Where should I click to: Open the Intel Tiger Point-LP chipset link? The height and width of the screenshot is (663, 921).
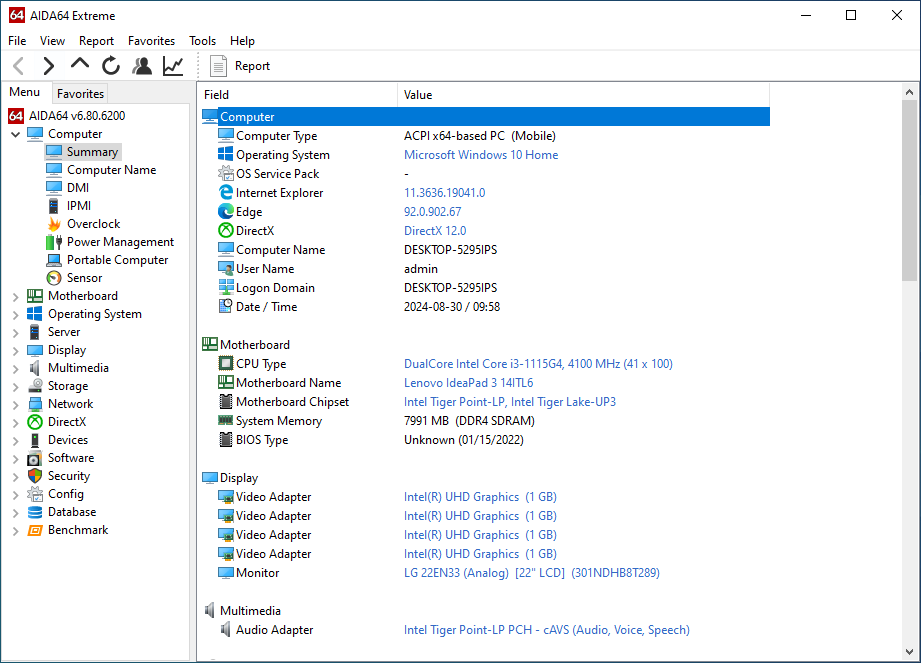click(x=510, y=402)
